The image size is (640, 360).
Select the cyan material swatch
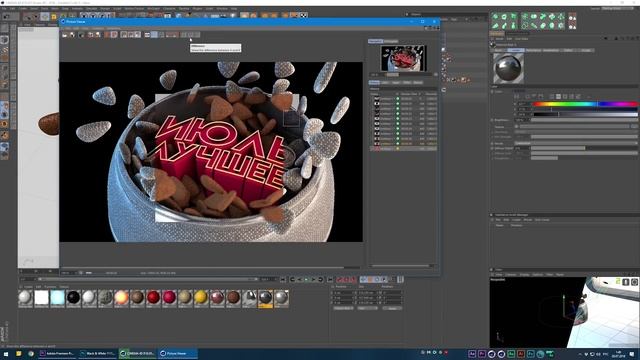click(57, 298)
